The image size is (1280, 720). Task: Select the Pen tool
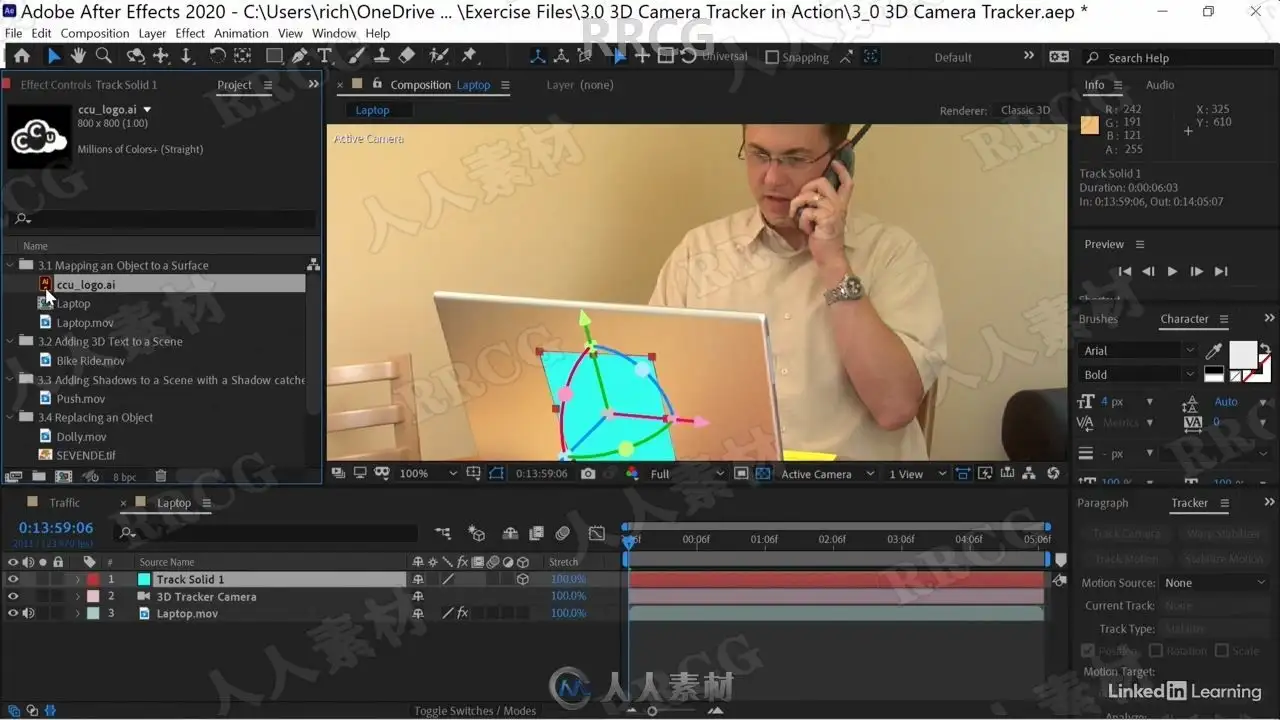(x=299, y=56)
